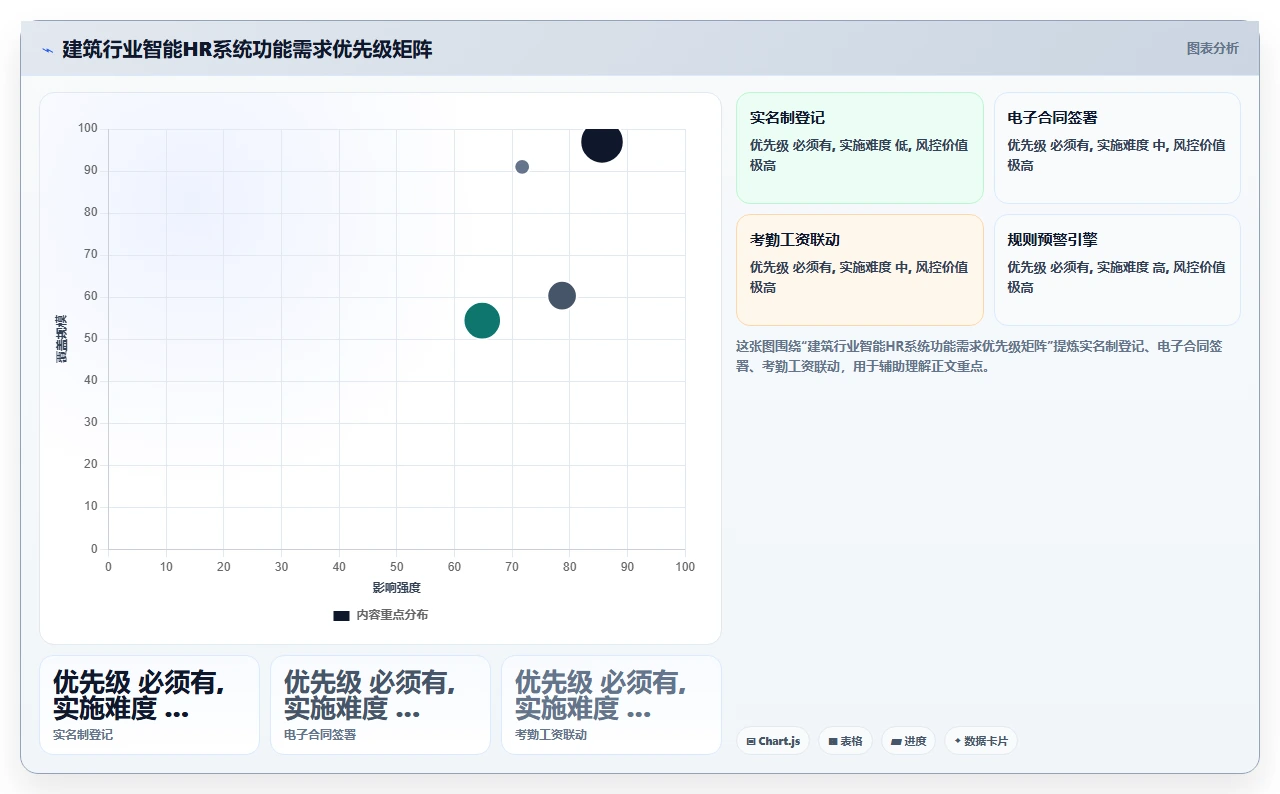Click the 进度 chip icon
Screen dimensions: 1280x794
click(896, 742)
